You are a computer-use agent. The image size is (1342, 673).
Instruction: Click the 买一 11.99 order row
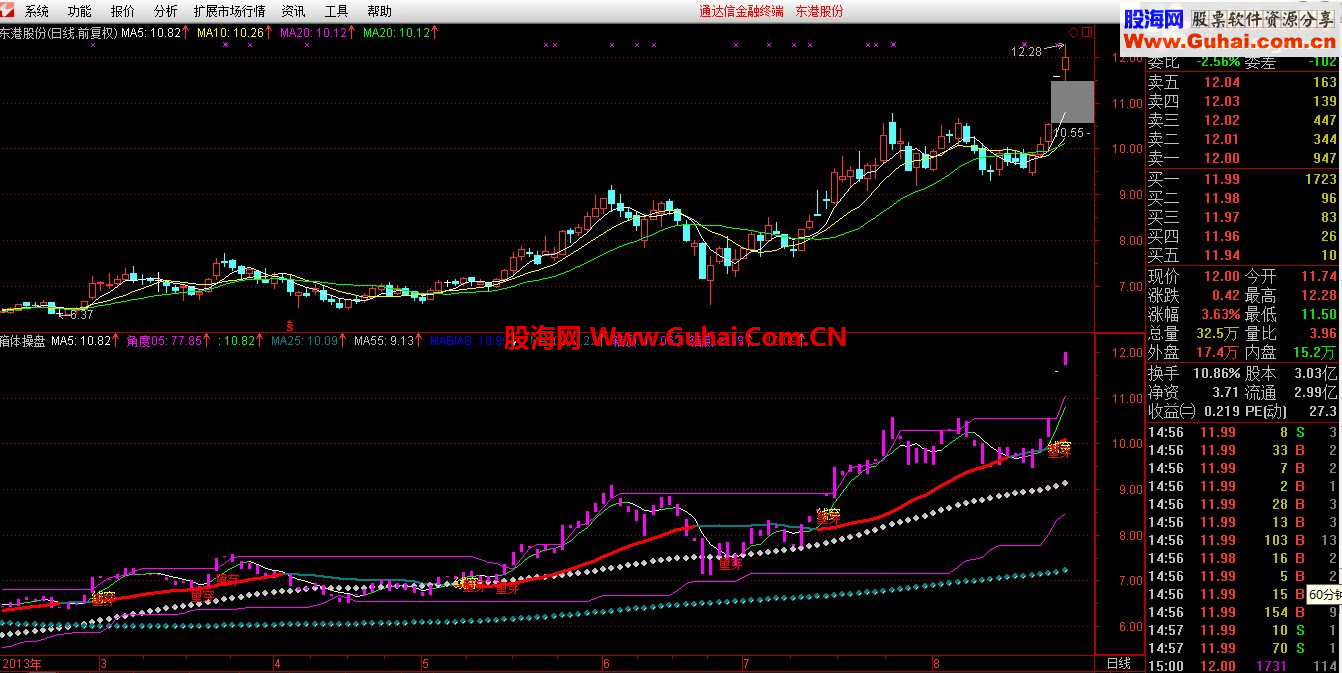click(1243, 179)
